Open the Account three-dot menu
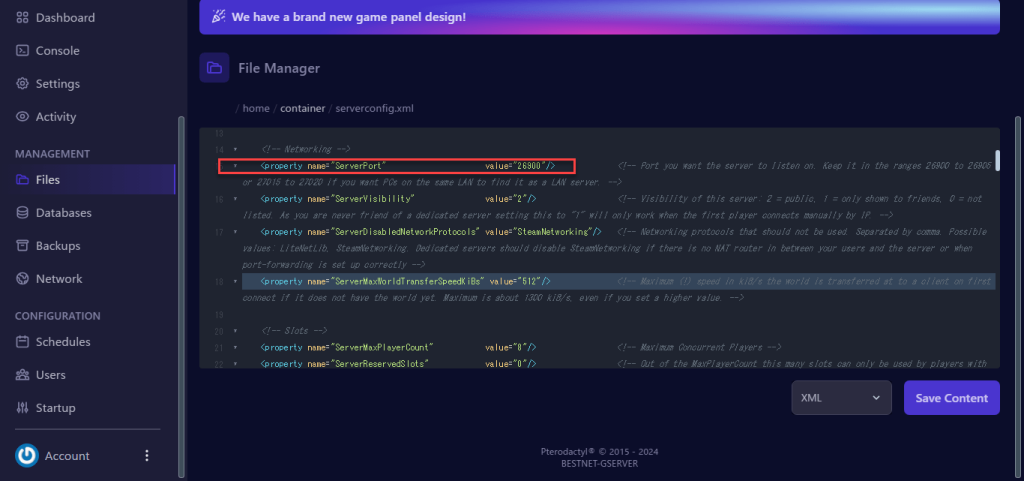This screenshot has height=481, width=1024. pyautogui.click(x=147, y=456)
